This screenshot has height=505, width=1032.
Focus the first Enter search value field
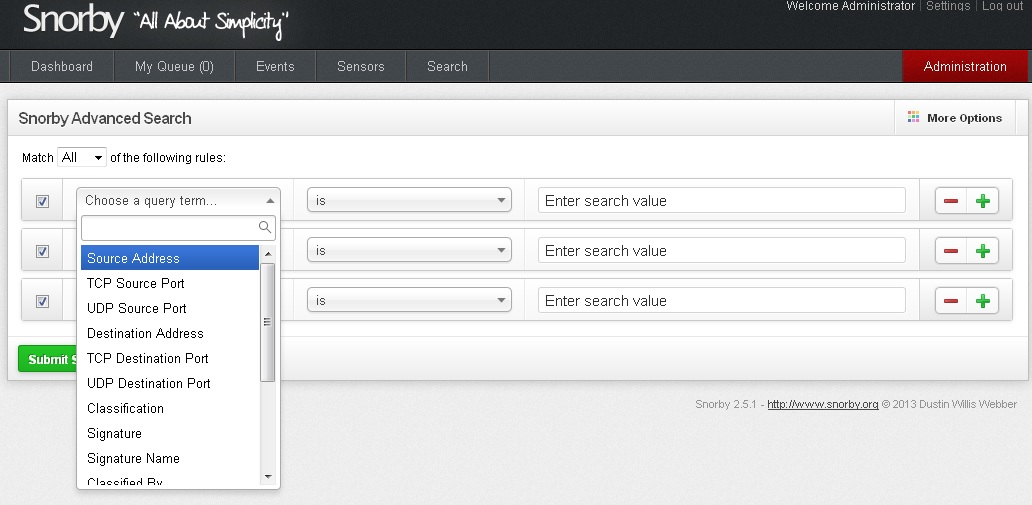(x=721, y=201)
